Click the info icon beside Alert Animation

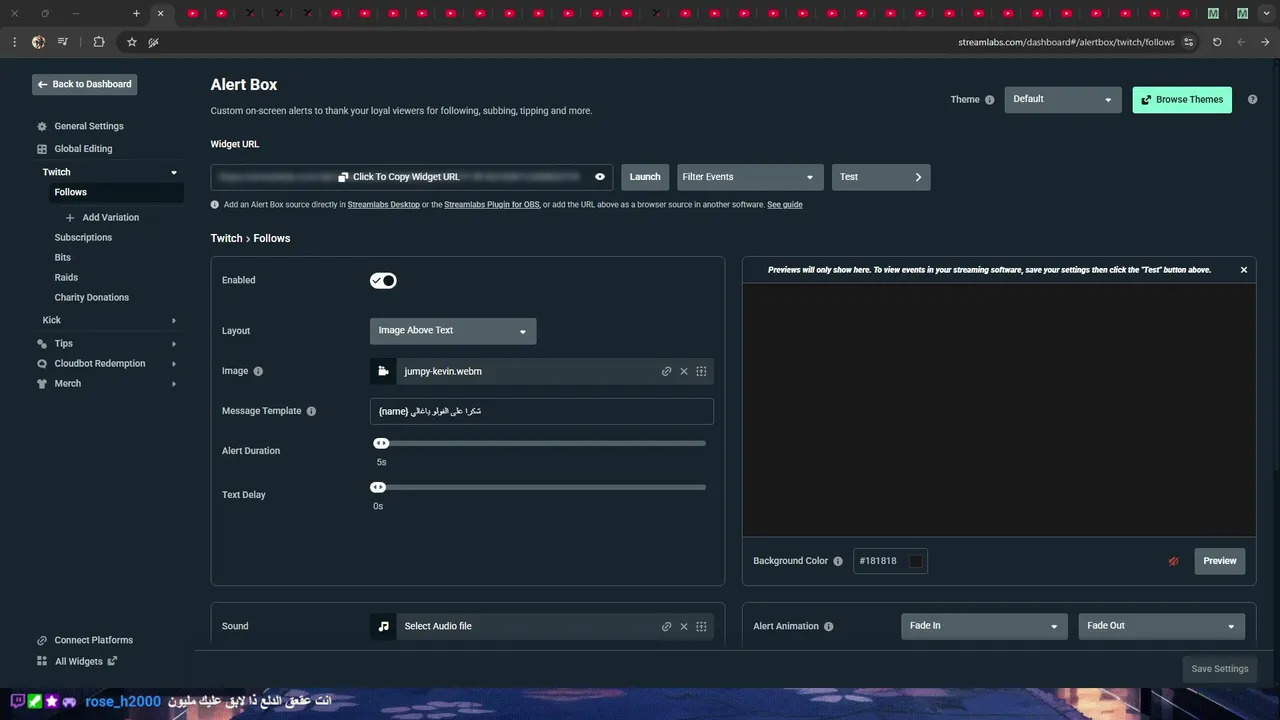coord(828,627)
